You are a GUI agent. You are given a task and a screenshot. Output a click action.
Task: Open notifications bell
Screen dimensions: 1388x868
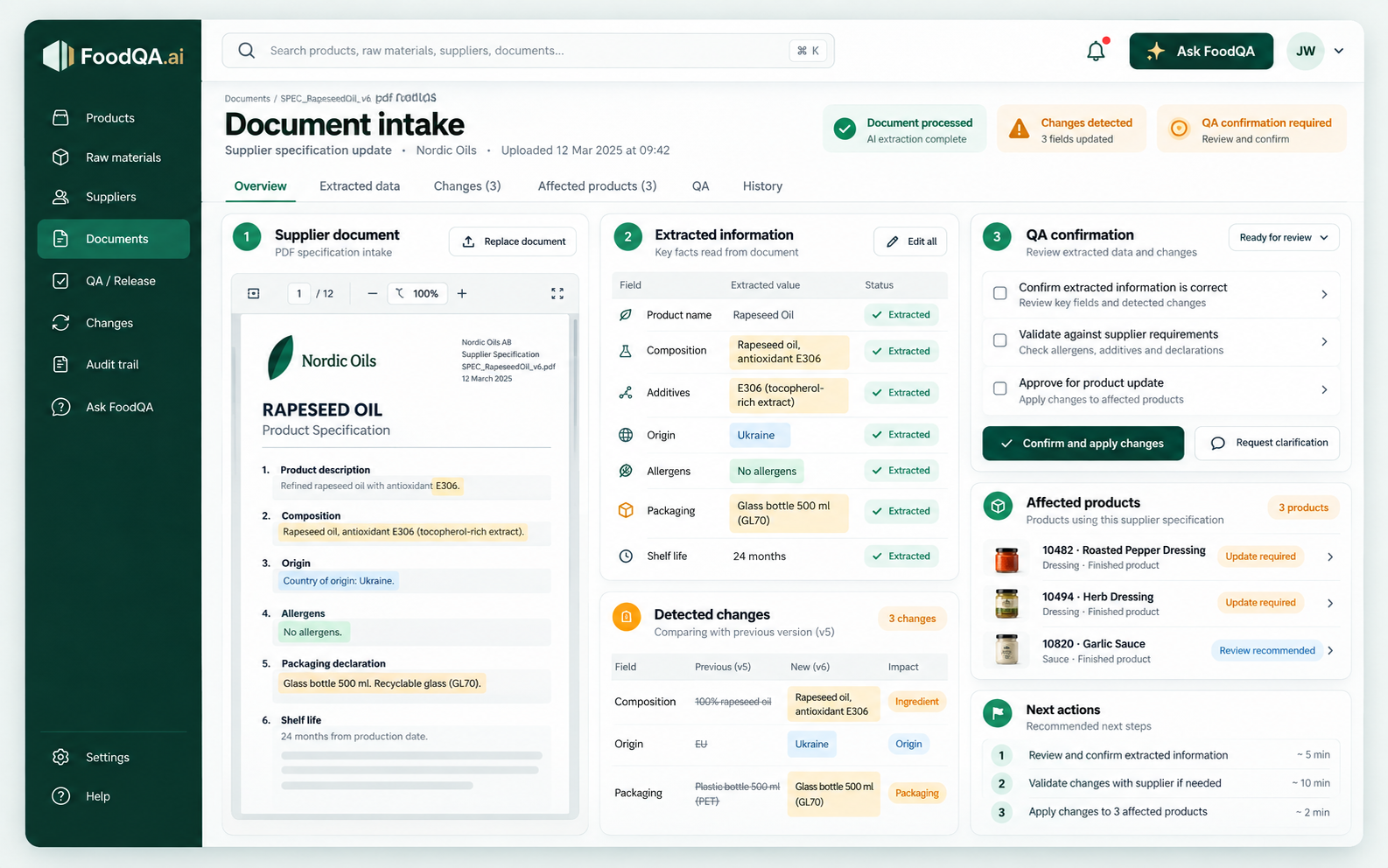pyautogui.click(x=1096, y=51)
